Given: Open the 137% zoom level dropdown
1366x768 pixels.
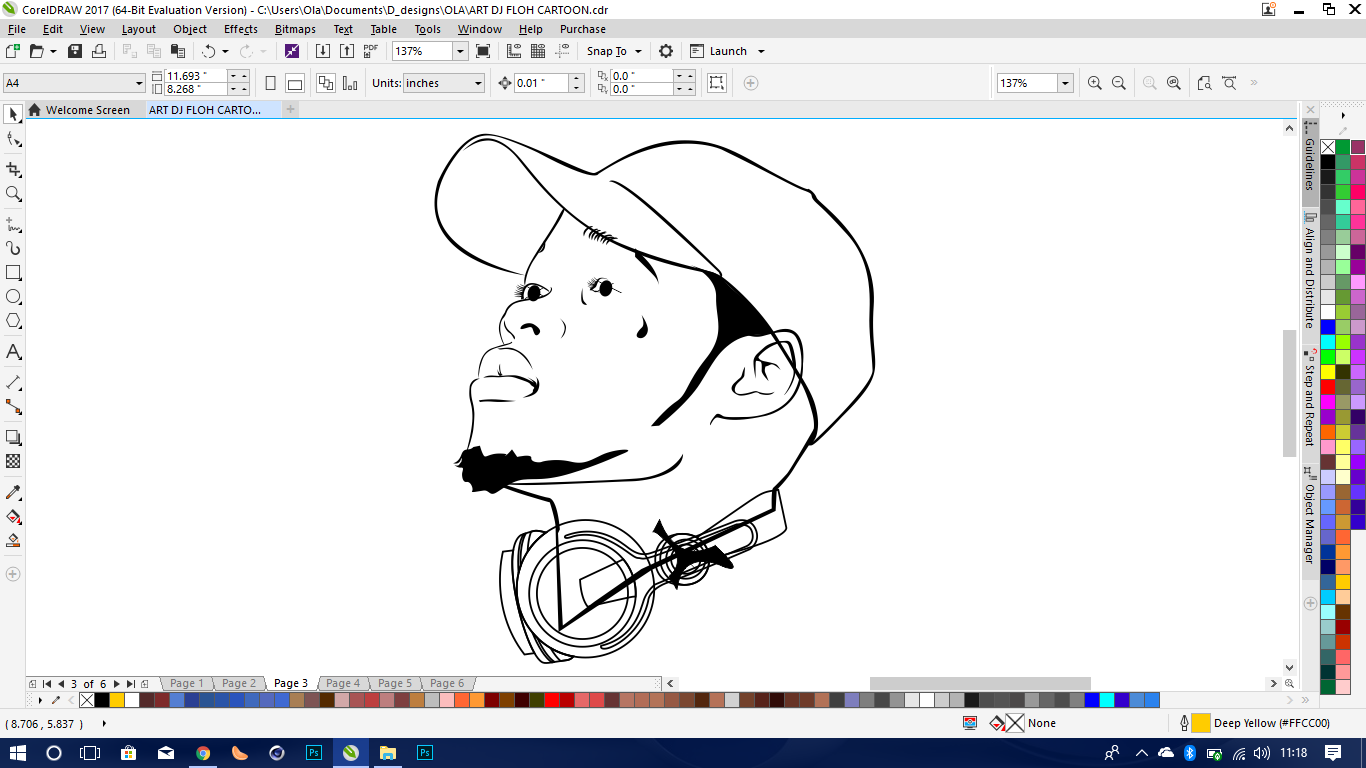Looking at the screenshot, I should coord(458,51).
